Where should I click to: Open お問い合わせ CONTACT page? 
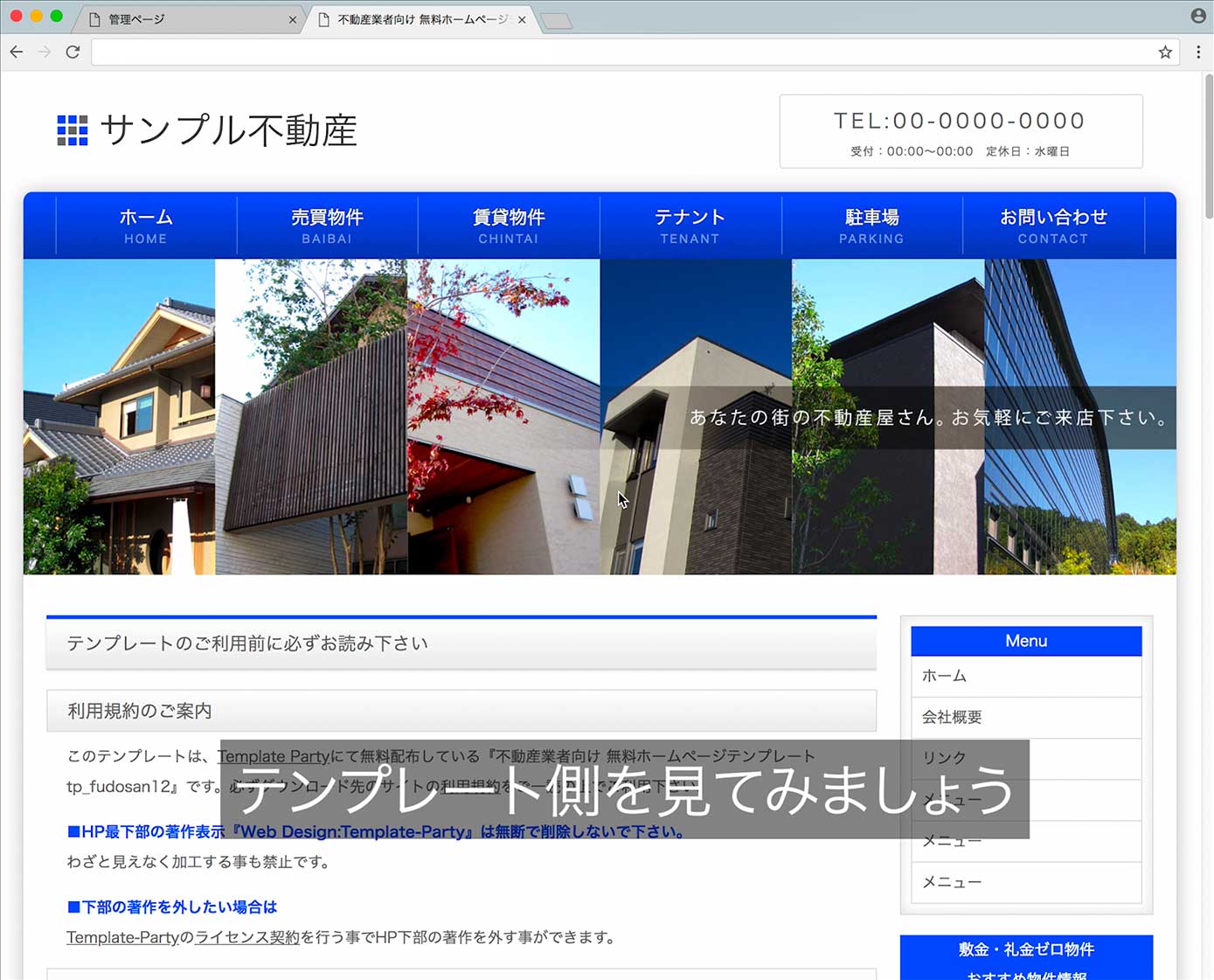pyautogui.click(x=1053, y=226)
